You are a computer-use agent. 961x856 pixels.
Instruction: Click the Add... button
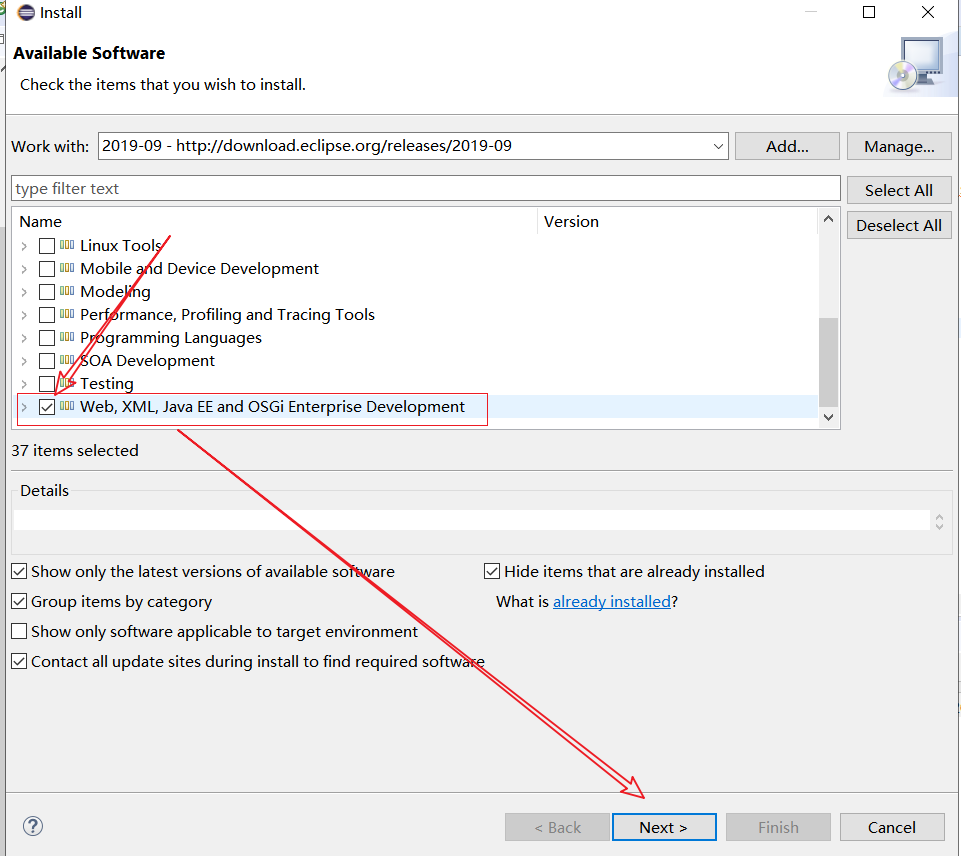[x=787, y=146]
